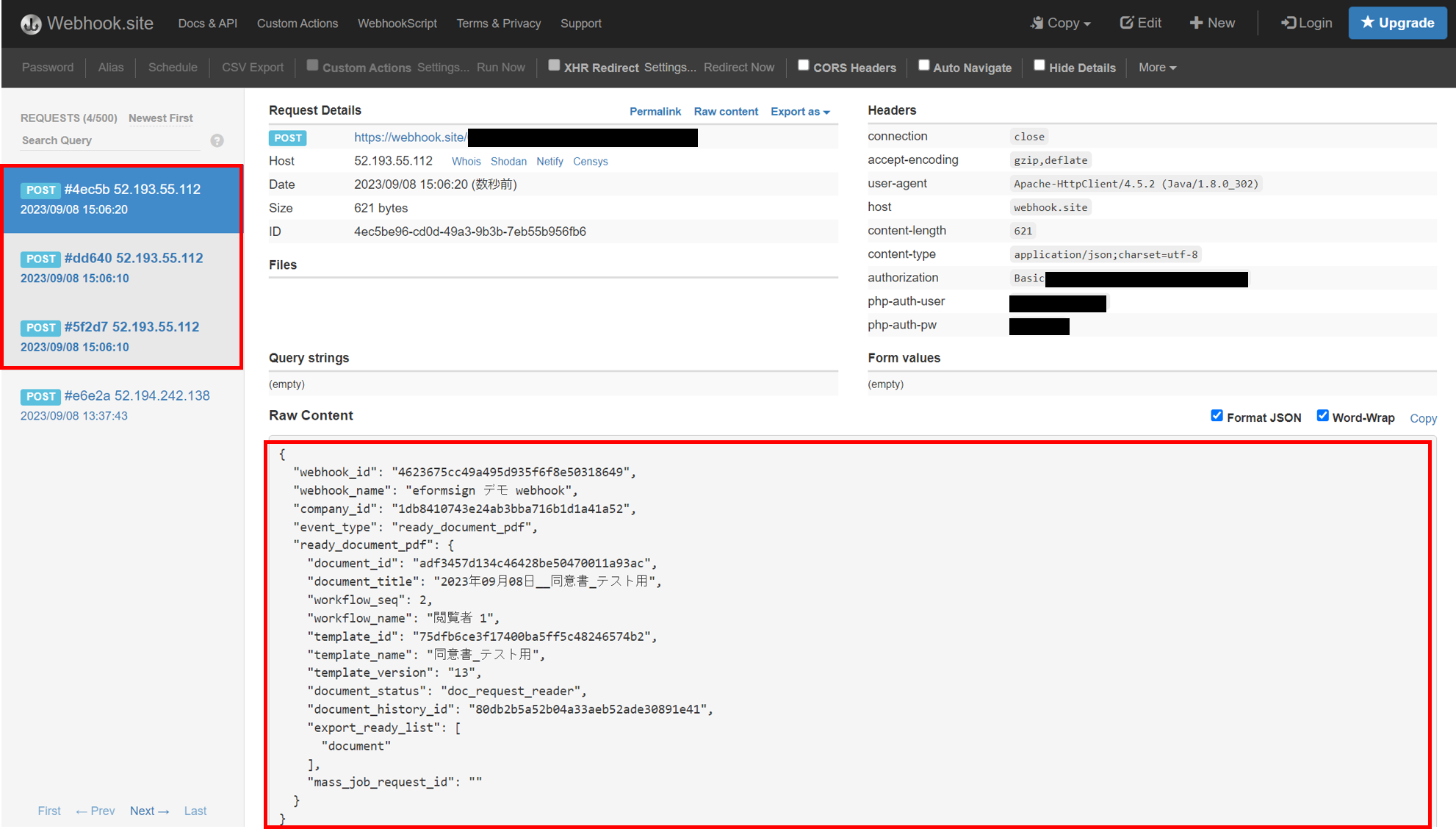Image resolution: width=1456 pixels, height=829 pixels.
Task: Click Shodan lookup link
Action: pyautogui.click(x=508, y=162)
